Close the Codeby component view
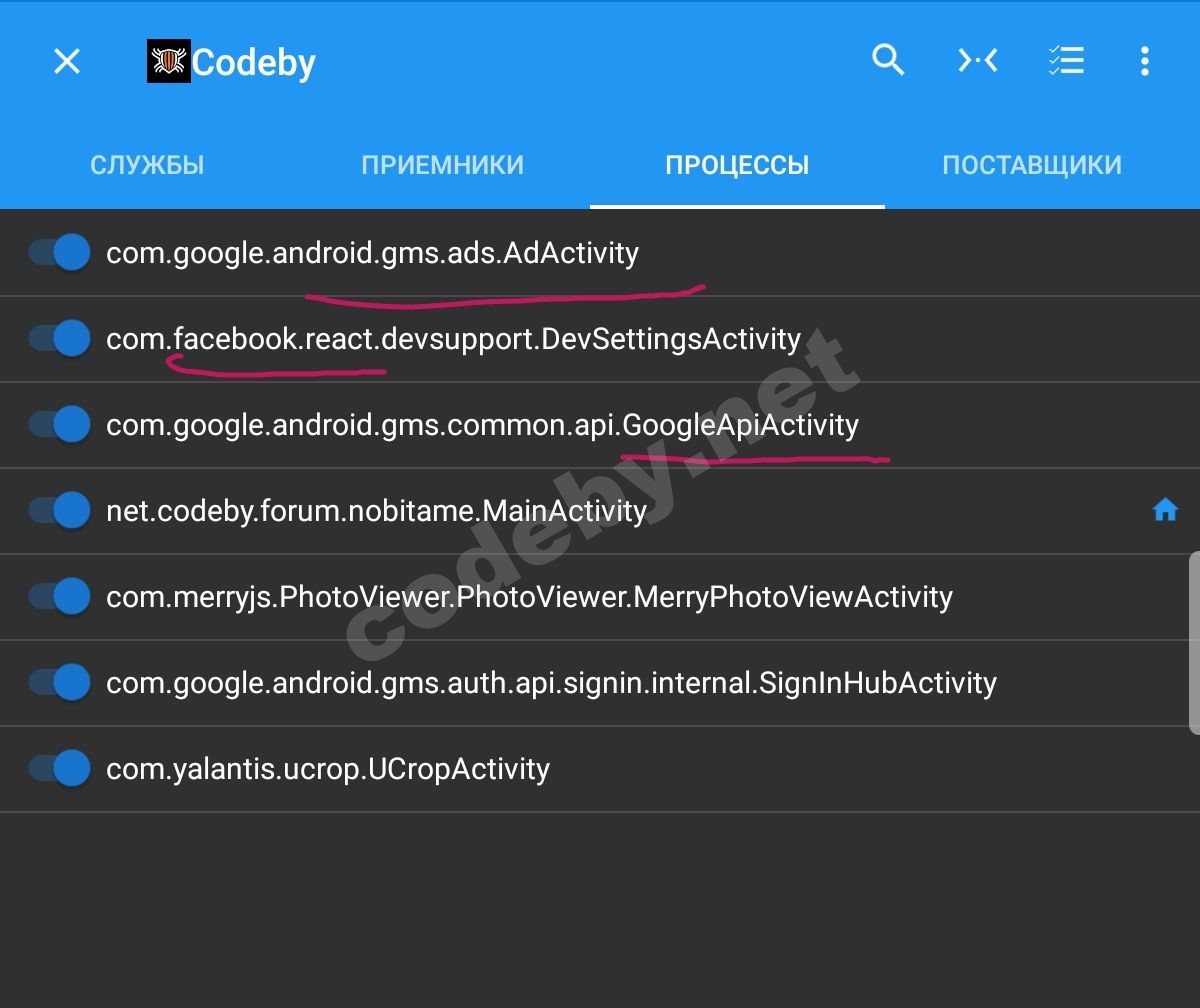 67,62
